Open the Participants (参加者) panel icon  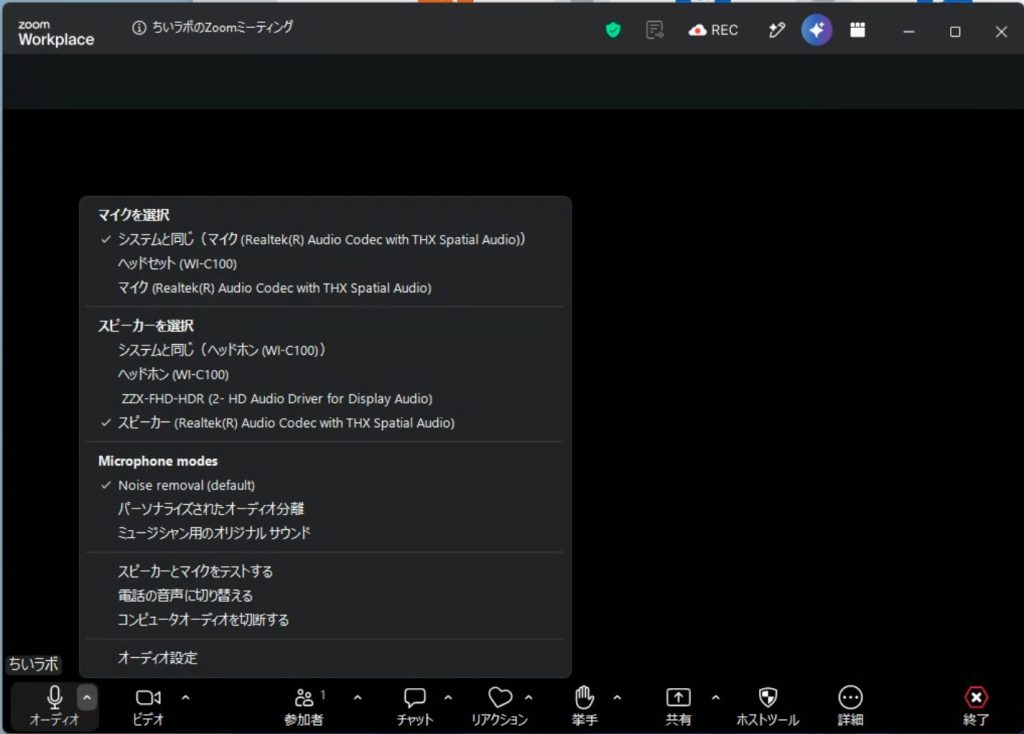tap(304, 697)
